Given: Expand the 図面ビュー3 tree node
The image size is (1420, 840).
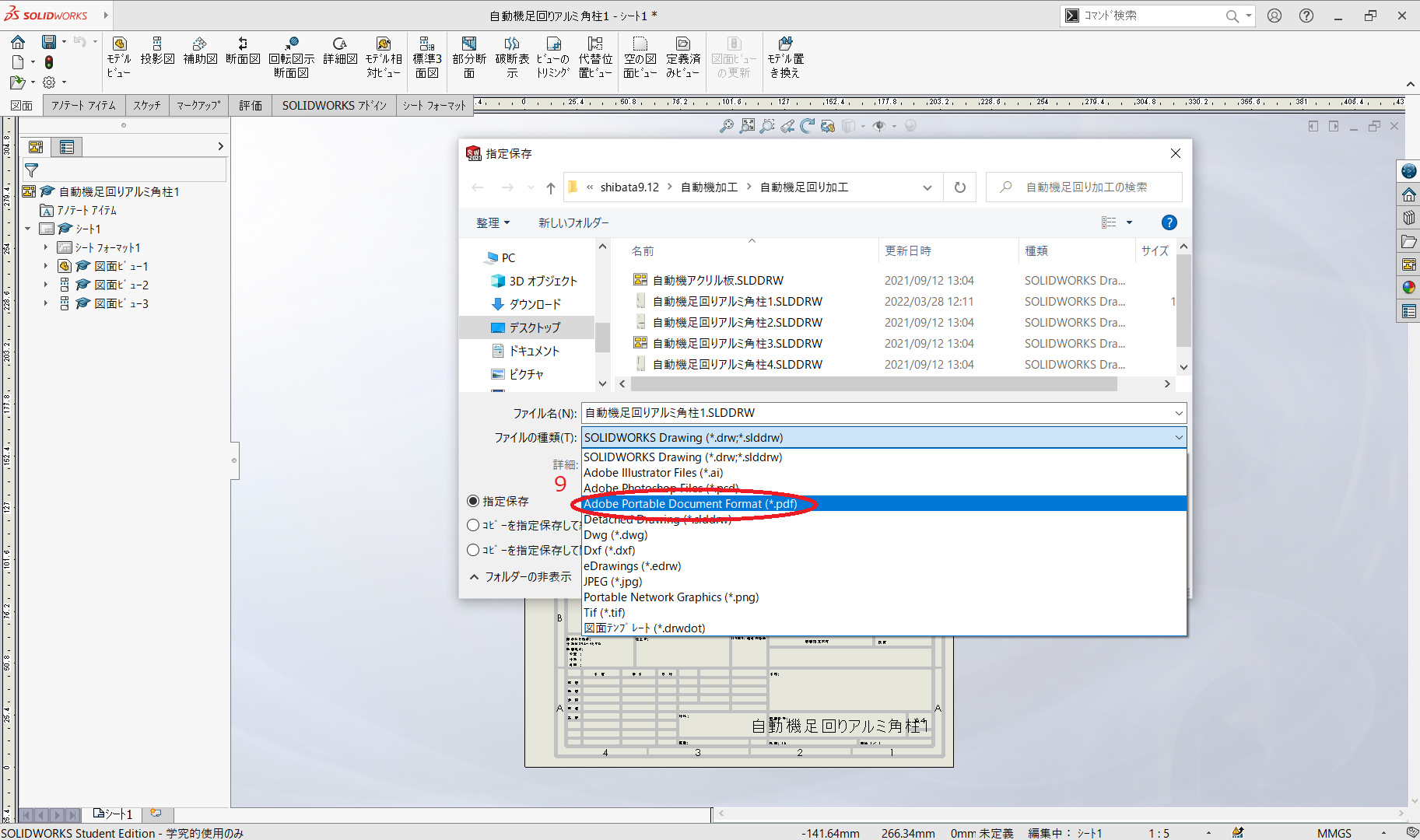Looking at the screenshot, I should point(46,303).
